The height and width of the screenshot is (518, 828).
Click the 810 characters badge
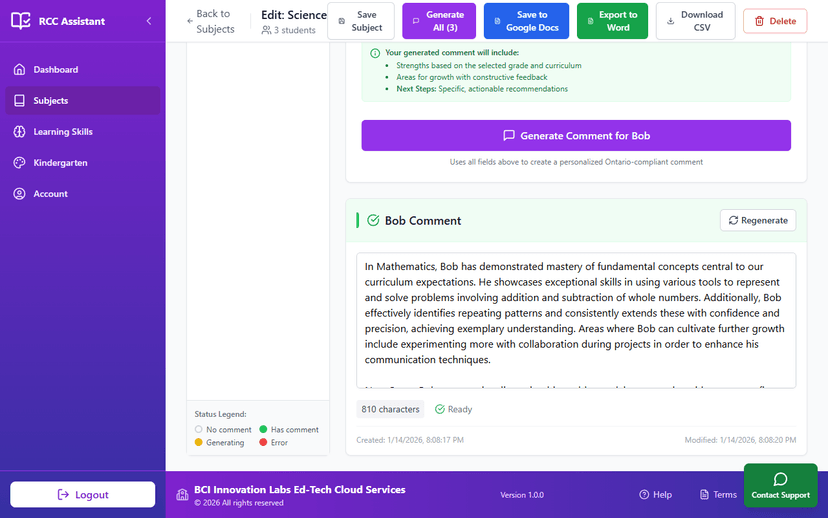pos(390,409)
